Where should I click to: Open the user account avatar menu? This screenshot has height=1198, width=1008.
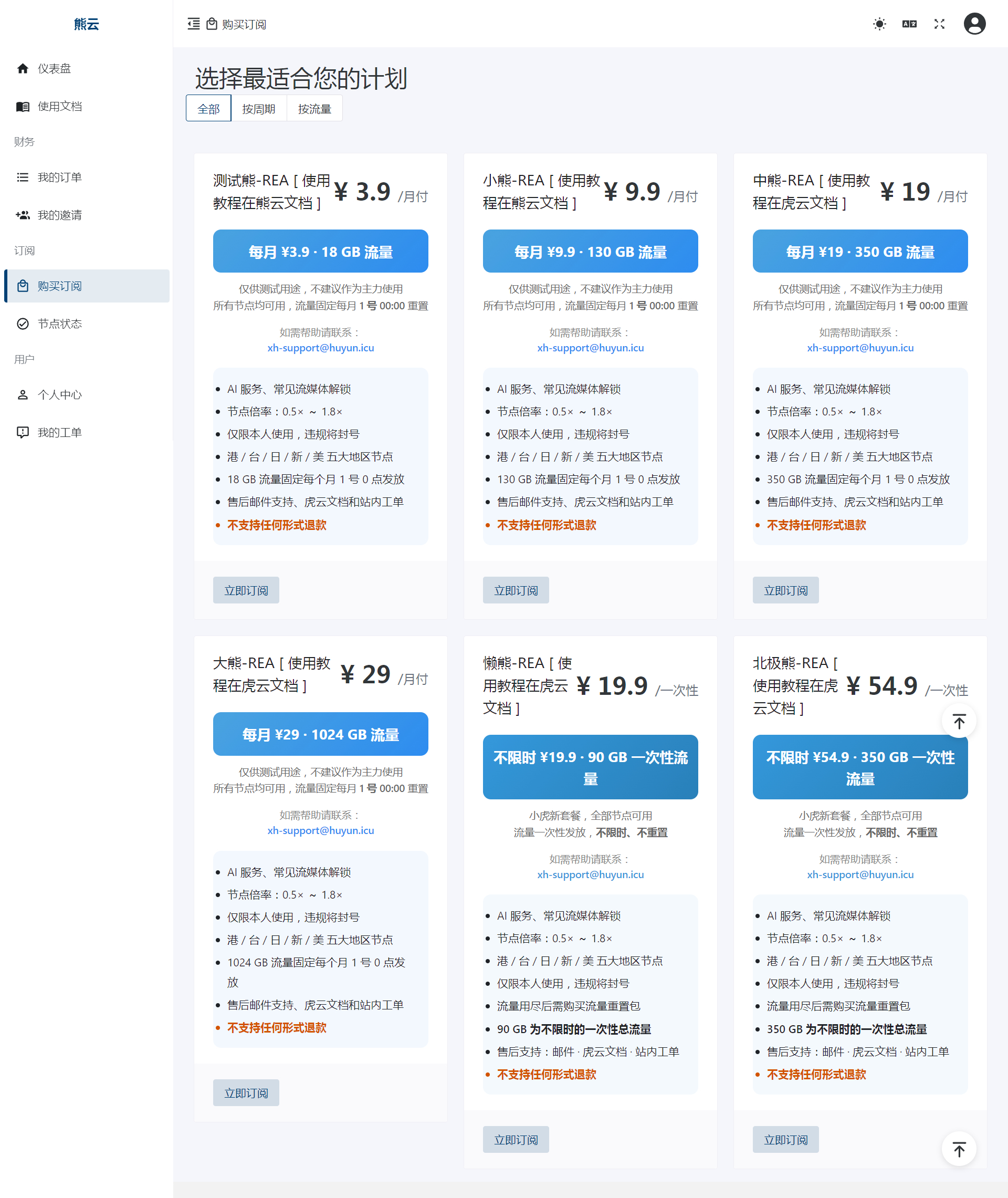[x=975, y=24]
